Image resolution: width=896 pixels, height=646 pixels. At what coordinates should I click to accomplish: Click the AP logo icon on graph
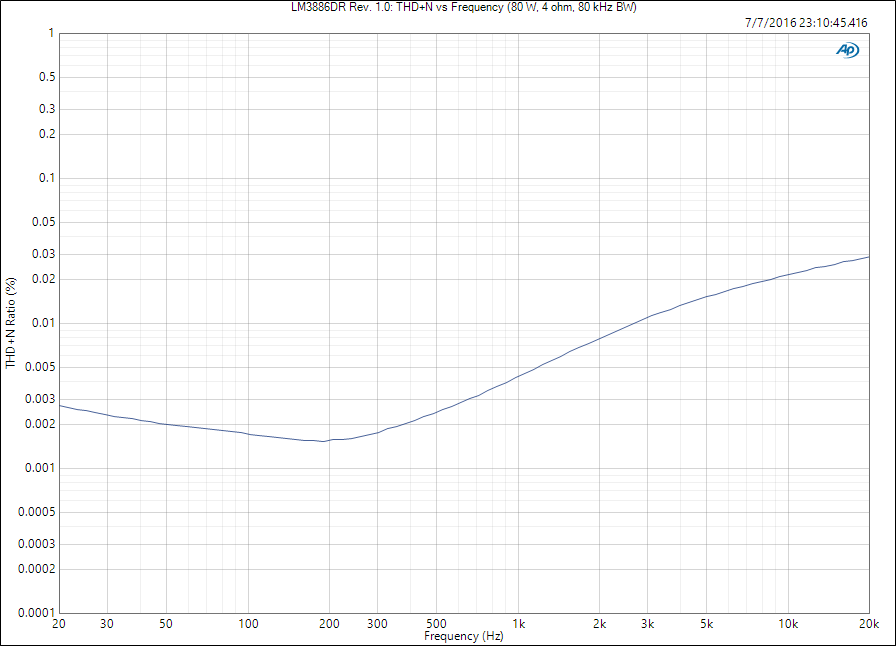(x=847, y=50)
